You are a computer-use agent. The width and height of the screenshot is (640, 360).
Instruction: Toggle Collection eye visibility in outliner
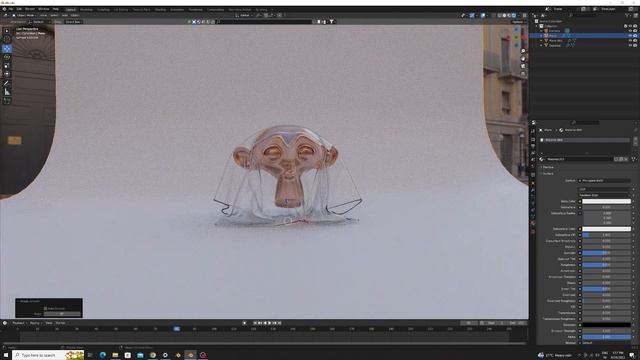coord(631,26)
